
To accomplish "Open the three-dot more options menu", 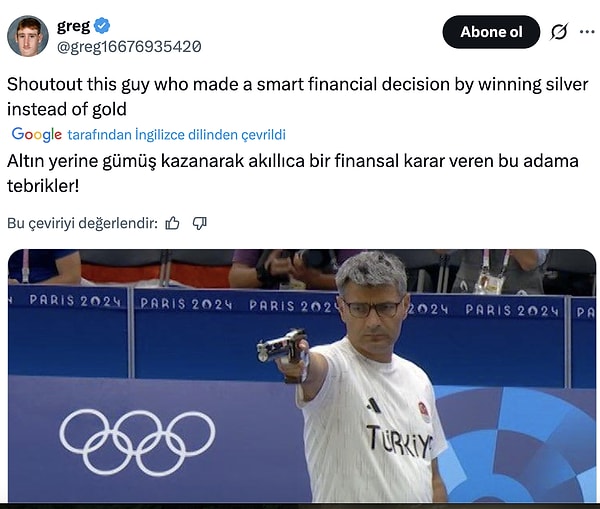I will (585, 32).
